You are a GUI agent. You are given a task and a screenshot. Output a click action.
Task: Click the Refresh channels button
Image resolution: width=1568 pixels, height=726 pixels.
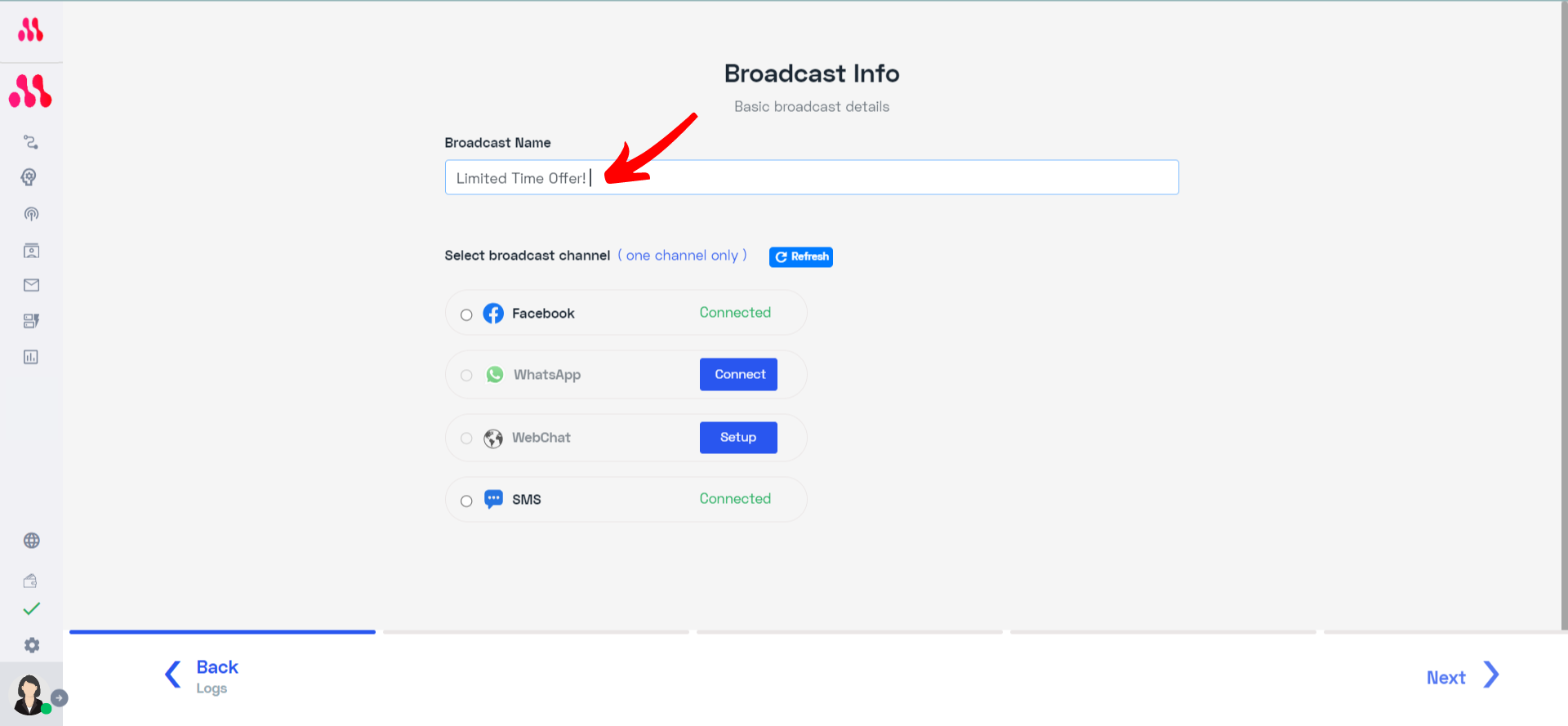click(x=801, y=257)
